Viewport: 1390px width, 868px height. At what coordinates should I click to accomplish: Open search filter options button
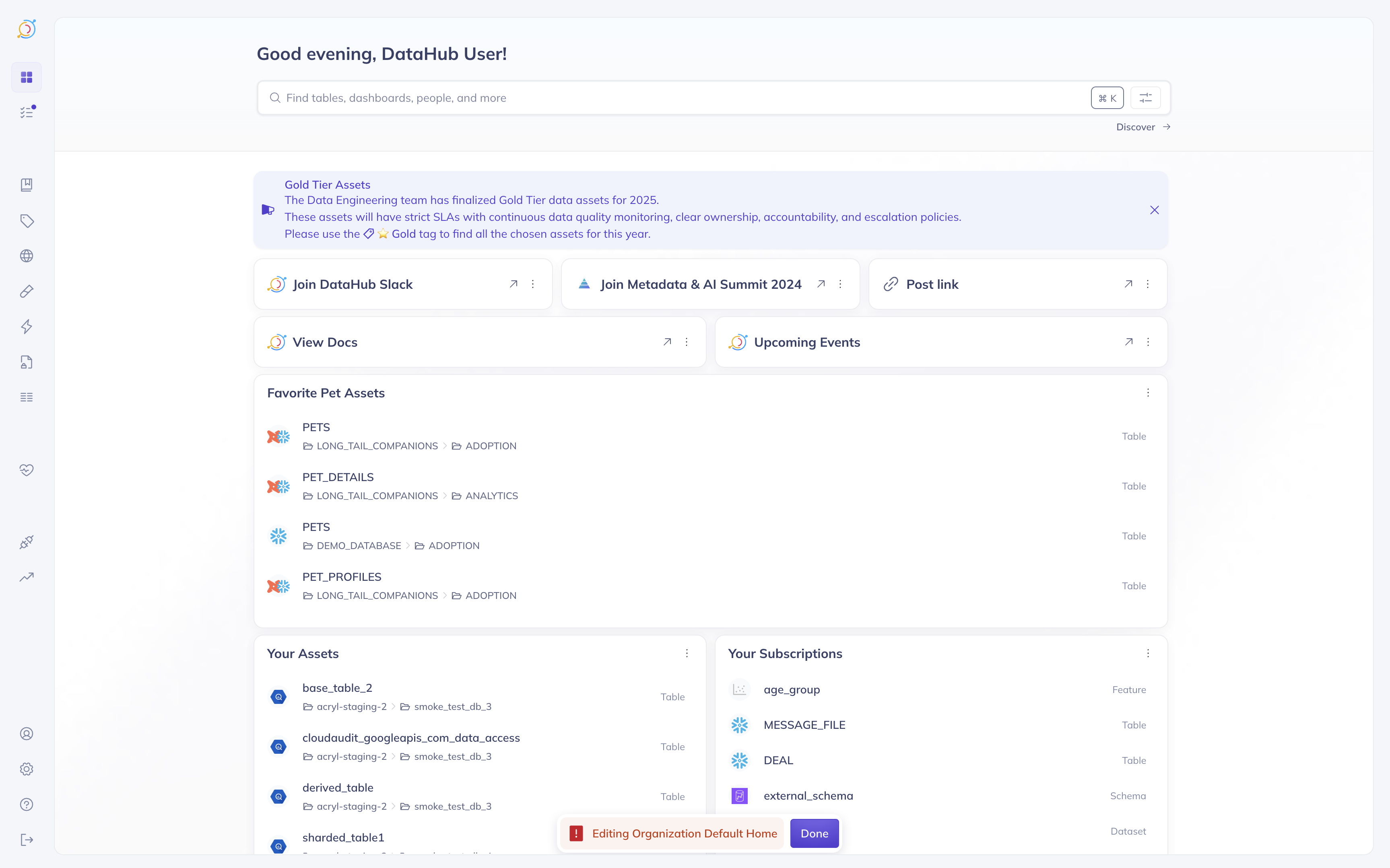click(x=1145, y=98)
